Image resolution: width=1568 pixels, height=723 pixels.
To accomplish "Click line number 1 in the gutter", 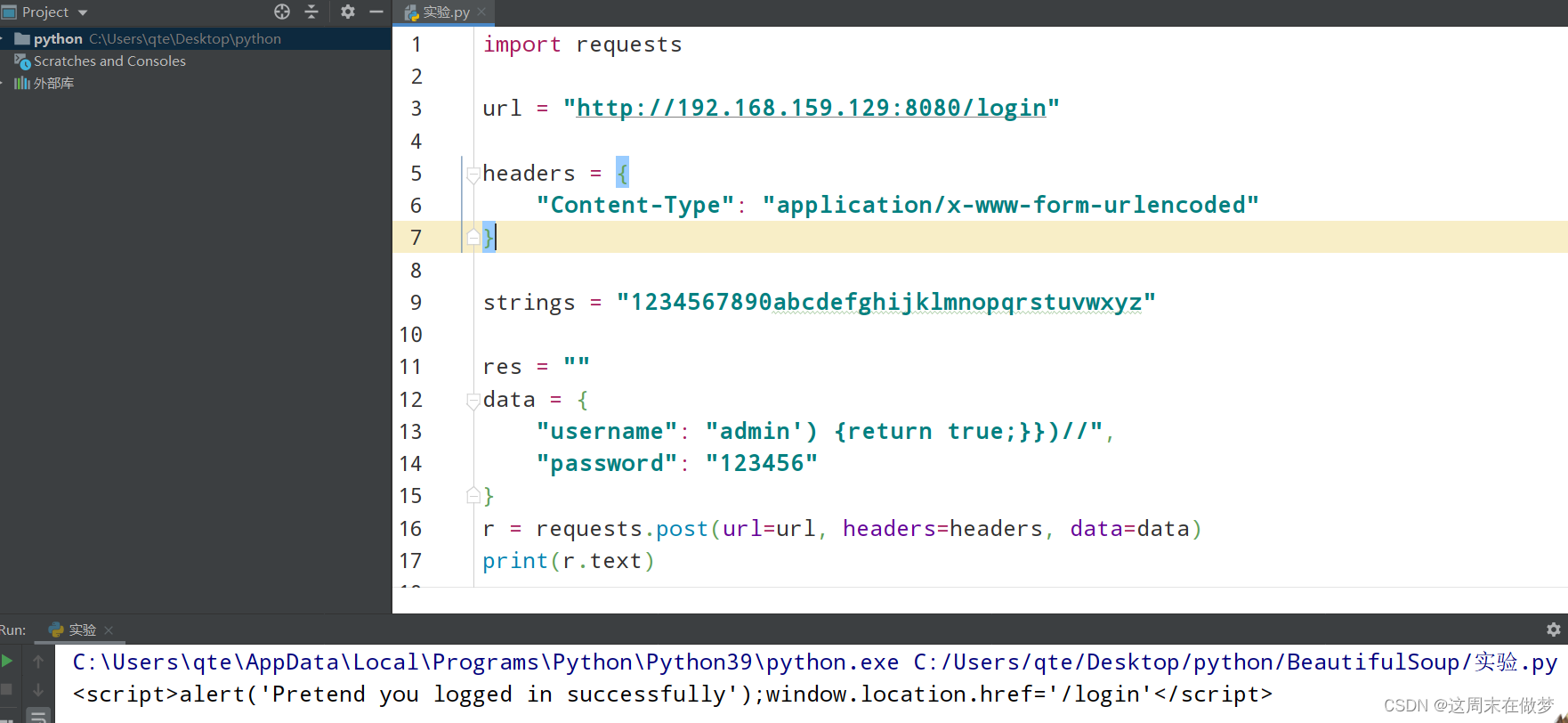I will tap(416, 45).
